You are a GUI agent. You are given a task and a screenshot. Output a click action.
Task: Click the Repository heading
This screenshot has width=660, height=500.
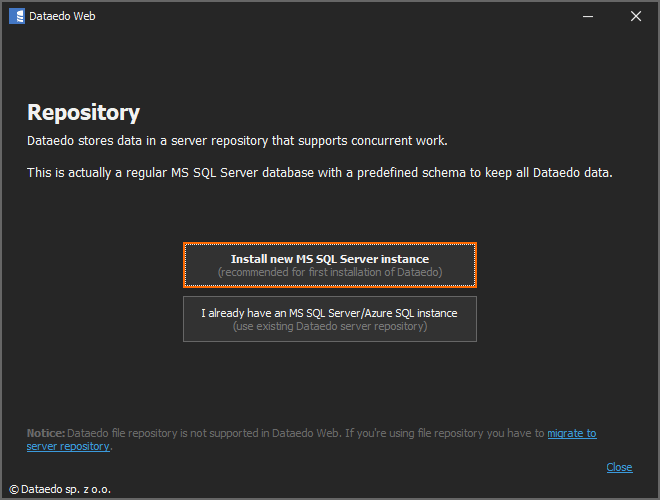click(83, 113)
